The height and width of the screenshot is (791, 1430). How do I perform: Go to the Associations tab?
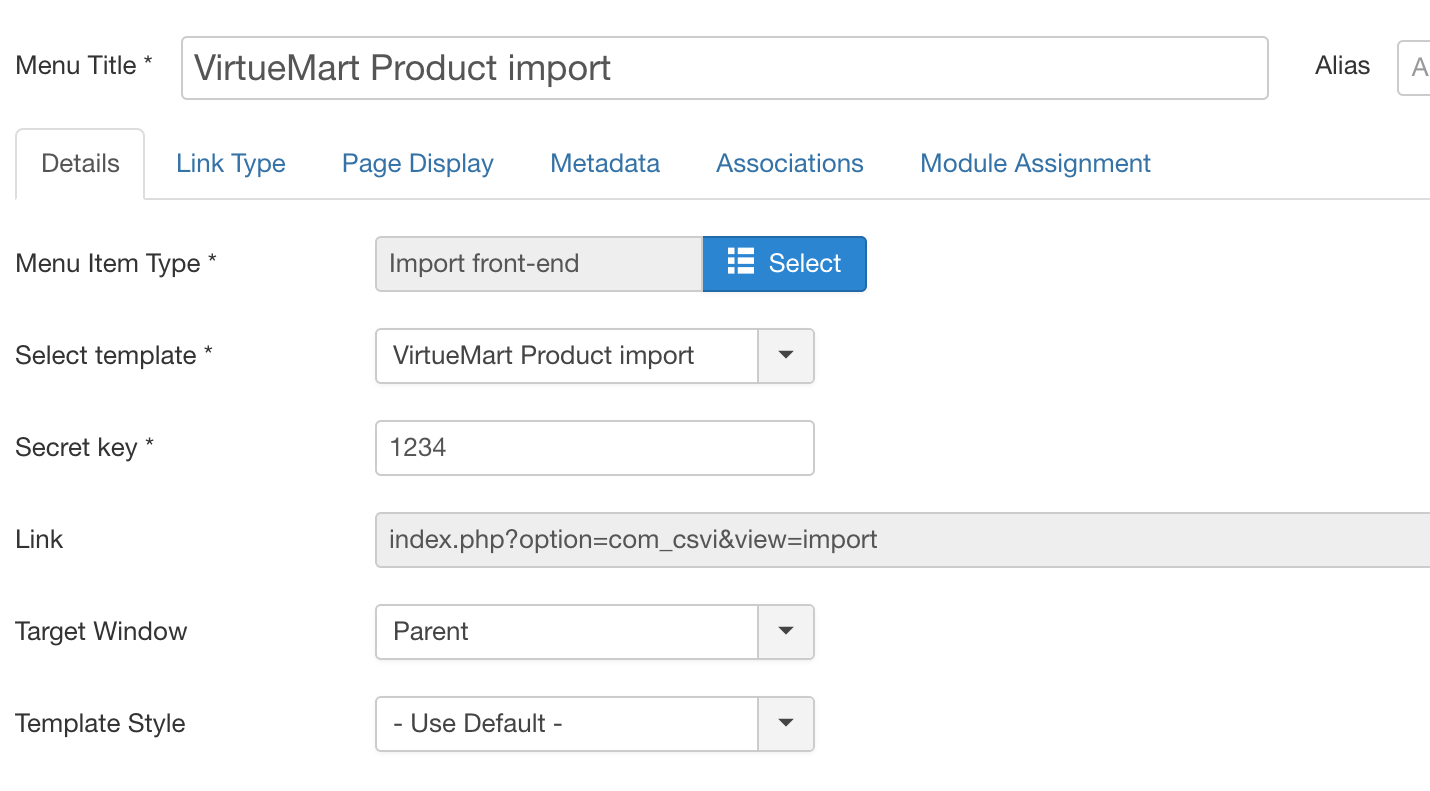790,164
